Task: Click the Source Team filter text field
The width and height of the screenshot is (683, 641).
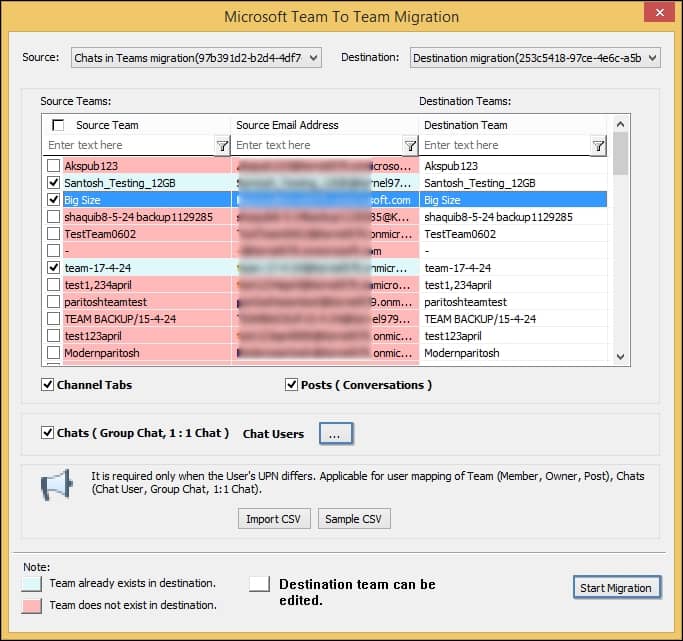Action: [x=129, y=145]
